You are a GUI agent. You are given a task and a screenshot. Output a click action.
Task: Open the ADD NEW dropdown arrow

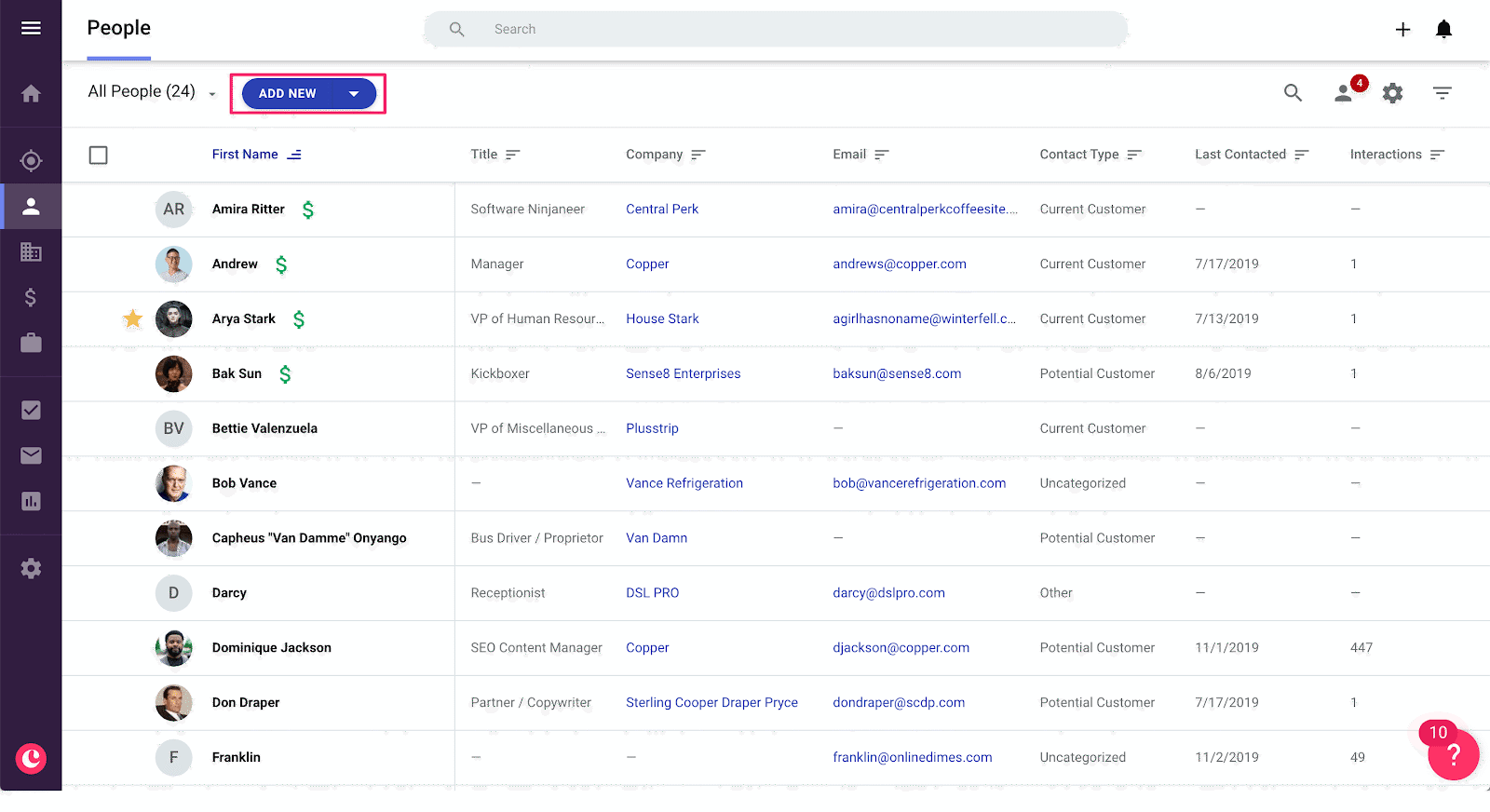pyautogui.click(x=354, y=94)
